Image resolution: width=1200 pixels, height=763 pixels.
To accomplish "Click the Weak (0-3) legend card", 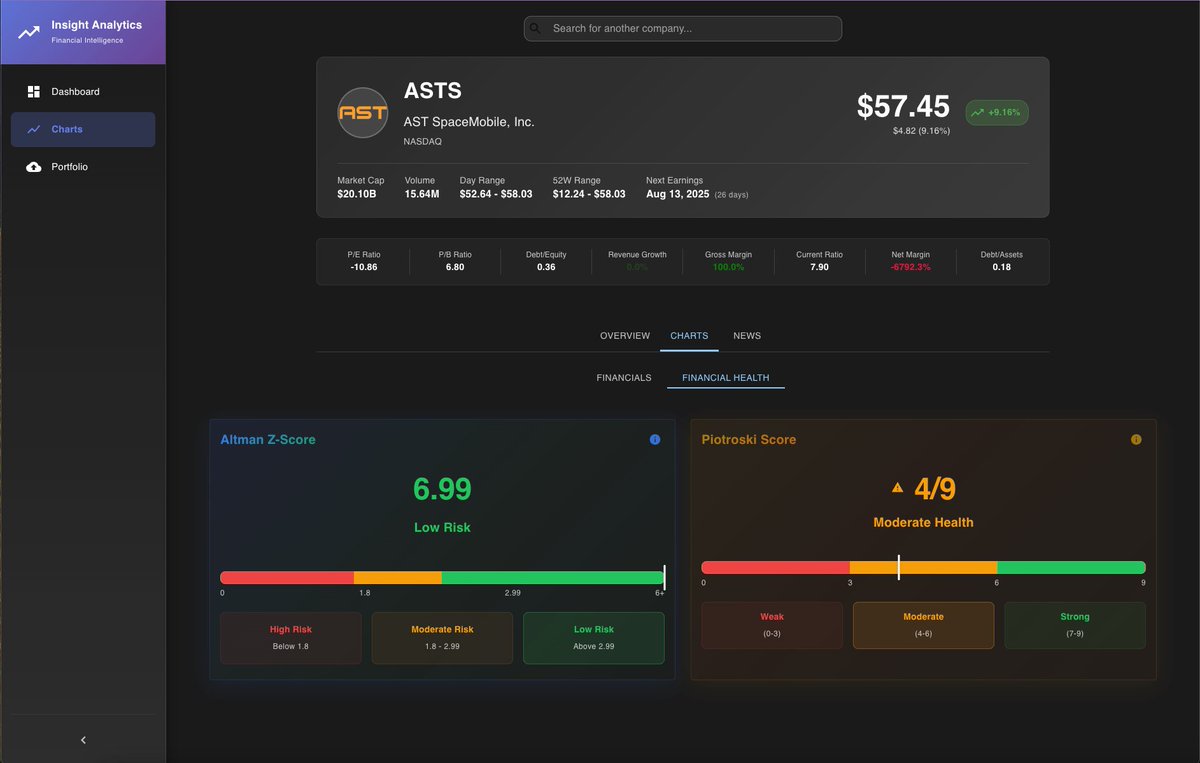I will [772, 625].
